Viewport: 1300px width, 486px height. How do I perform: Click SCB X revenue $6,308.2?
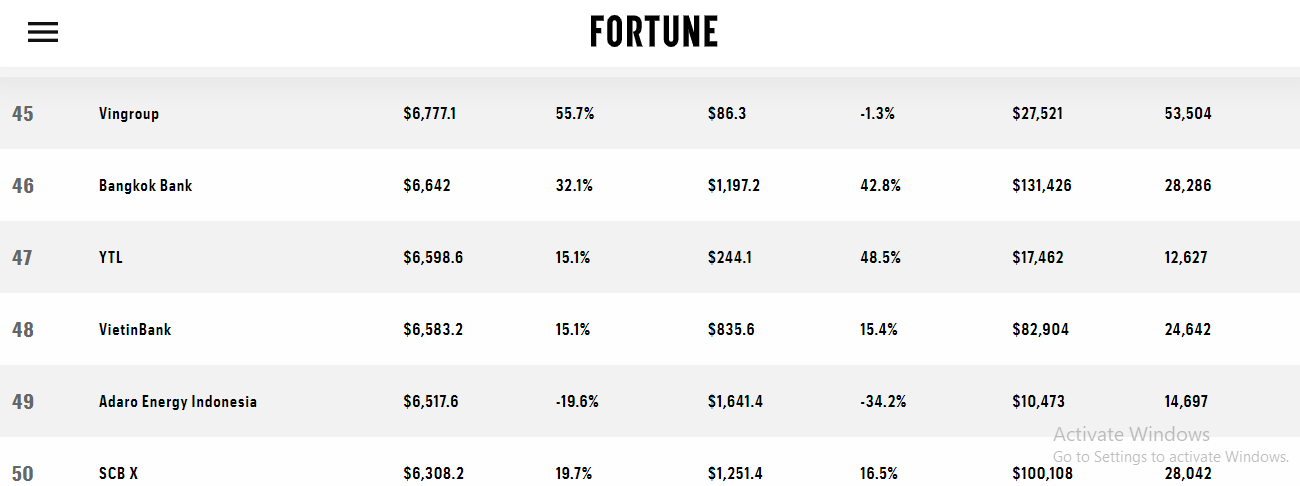click(433, 473)
